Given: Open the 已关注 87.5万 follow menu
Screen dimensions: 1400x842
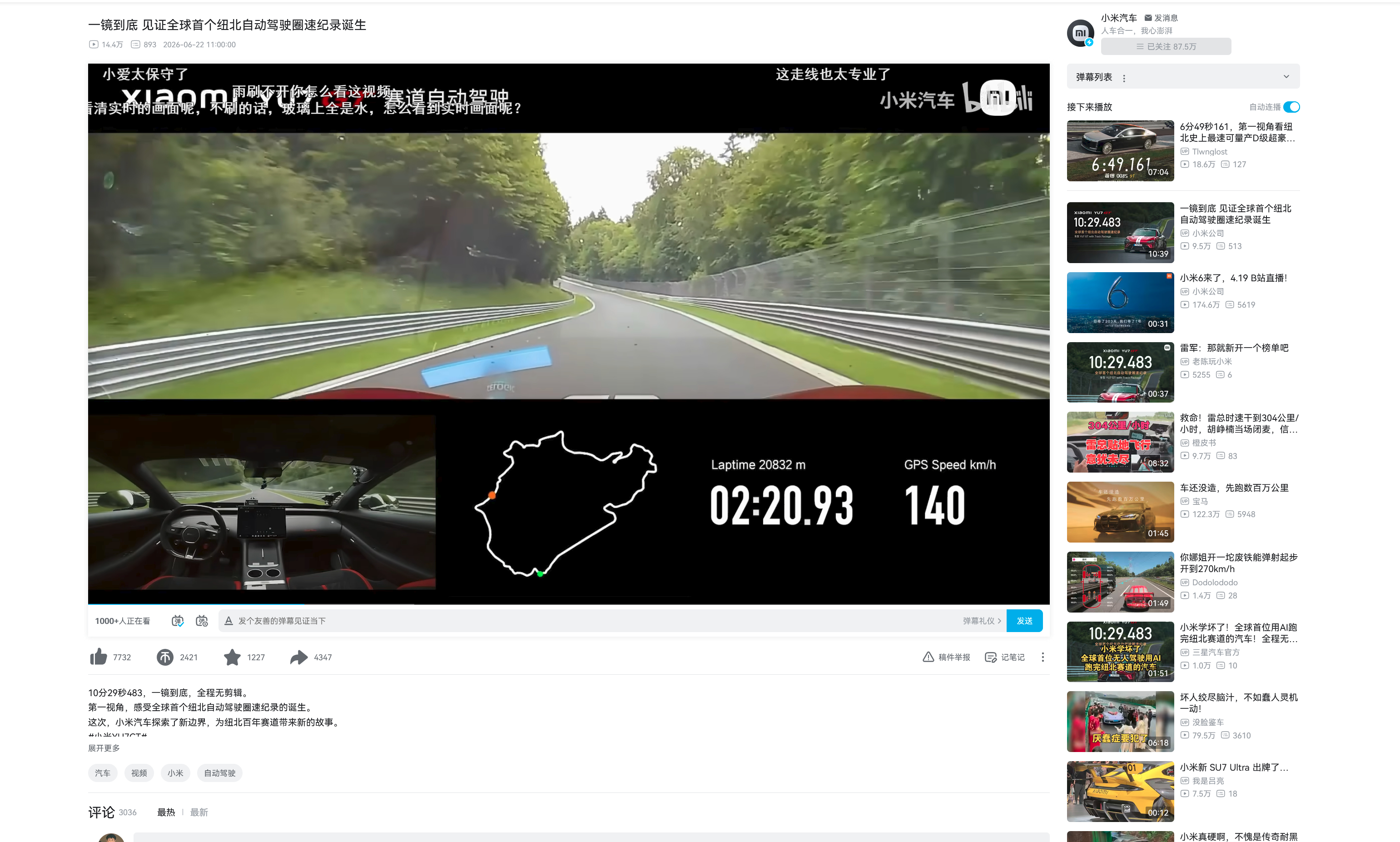Looking at the screenshot, I should (1166, 46).
